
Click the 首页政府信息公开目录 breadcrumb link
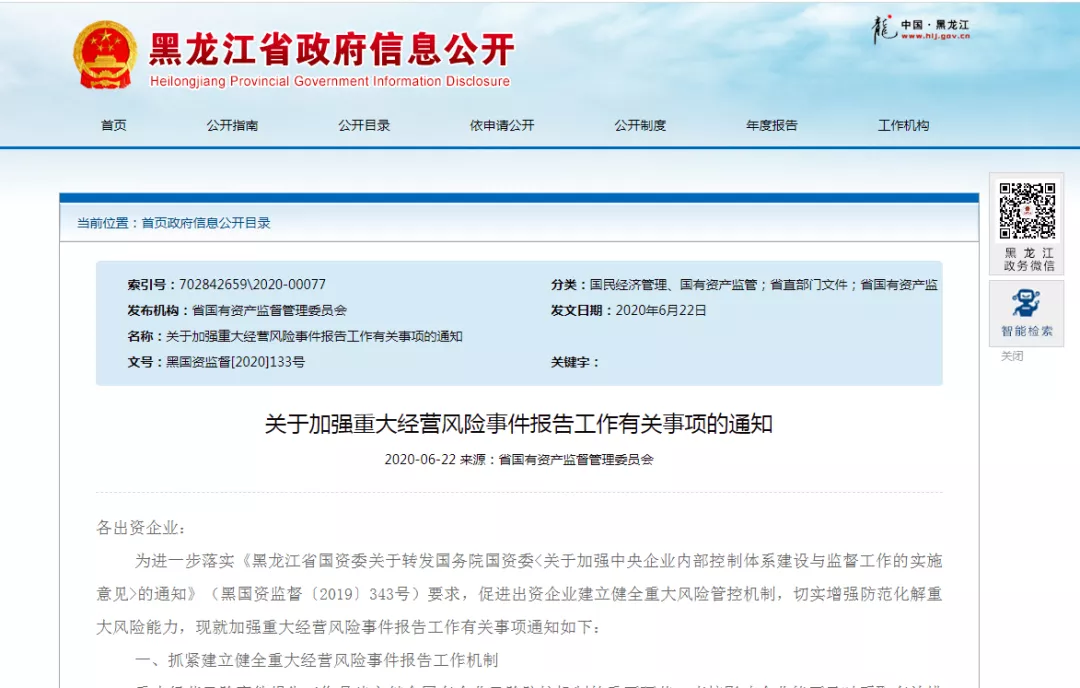[x=205, y=223]
